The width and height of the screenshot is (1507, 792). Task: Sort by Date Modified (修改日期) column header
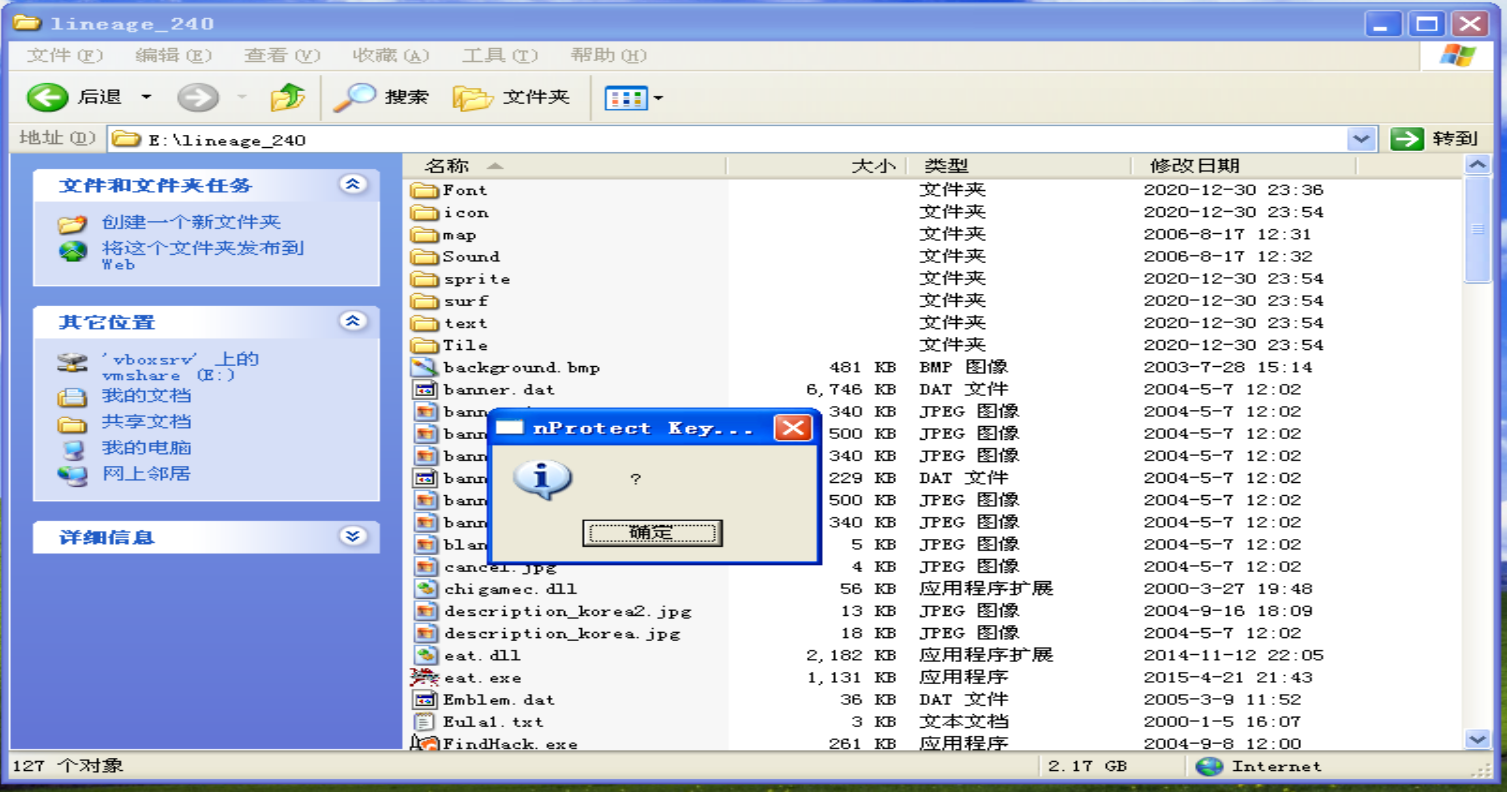pos(1245,166)
